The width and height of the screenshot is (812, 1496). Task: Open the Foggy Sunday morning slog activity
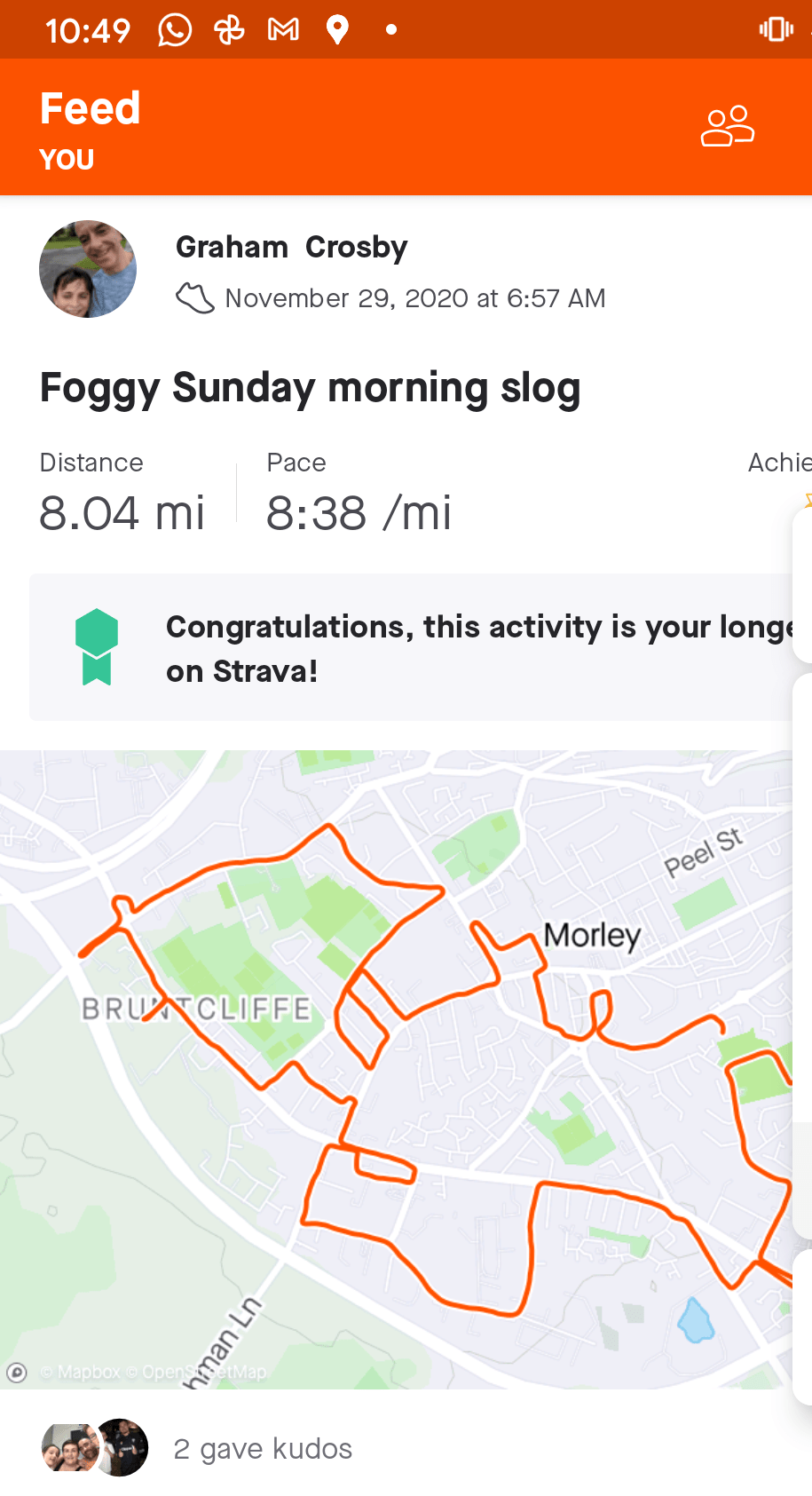(311, 388)
